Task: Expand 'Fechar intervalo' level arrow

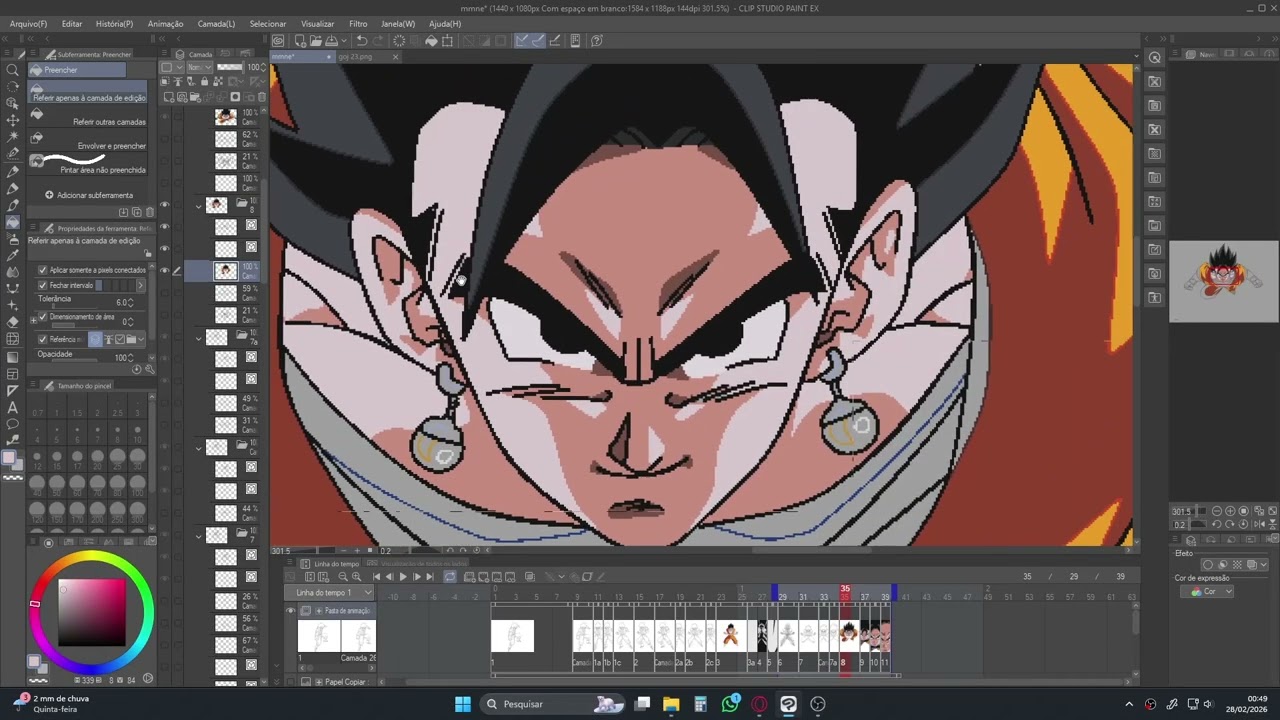Action: pos(140,285)
